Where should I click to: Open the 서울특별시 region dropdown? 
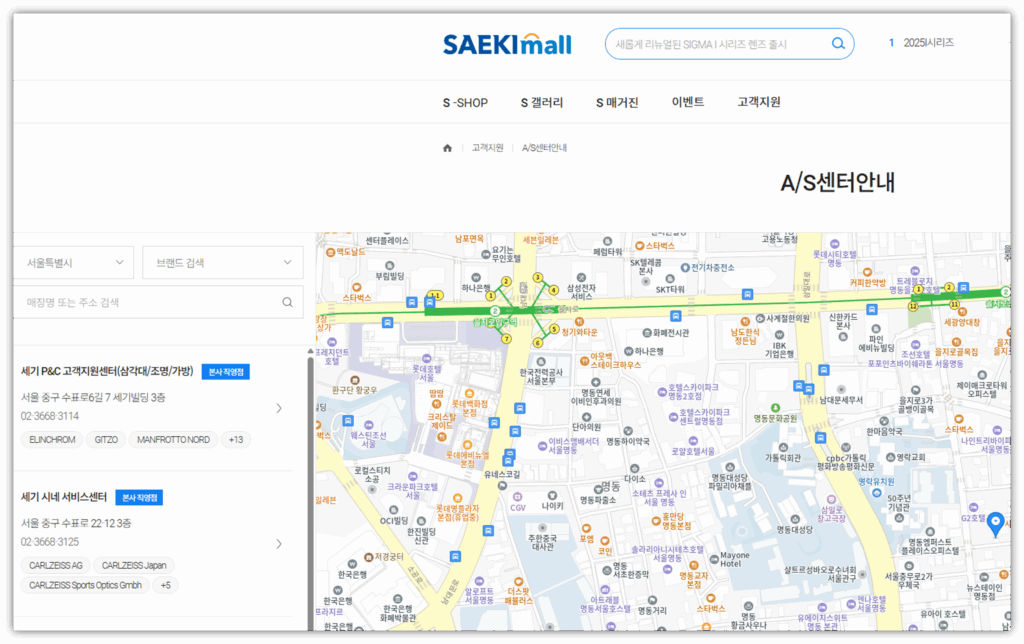click(75, 262)
